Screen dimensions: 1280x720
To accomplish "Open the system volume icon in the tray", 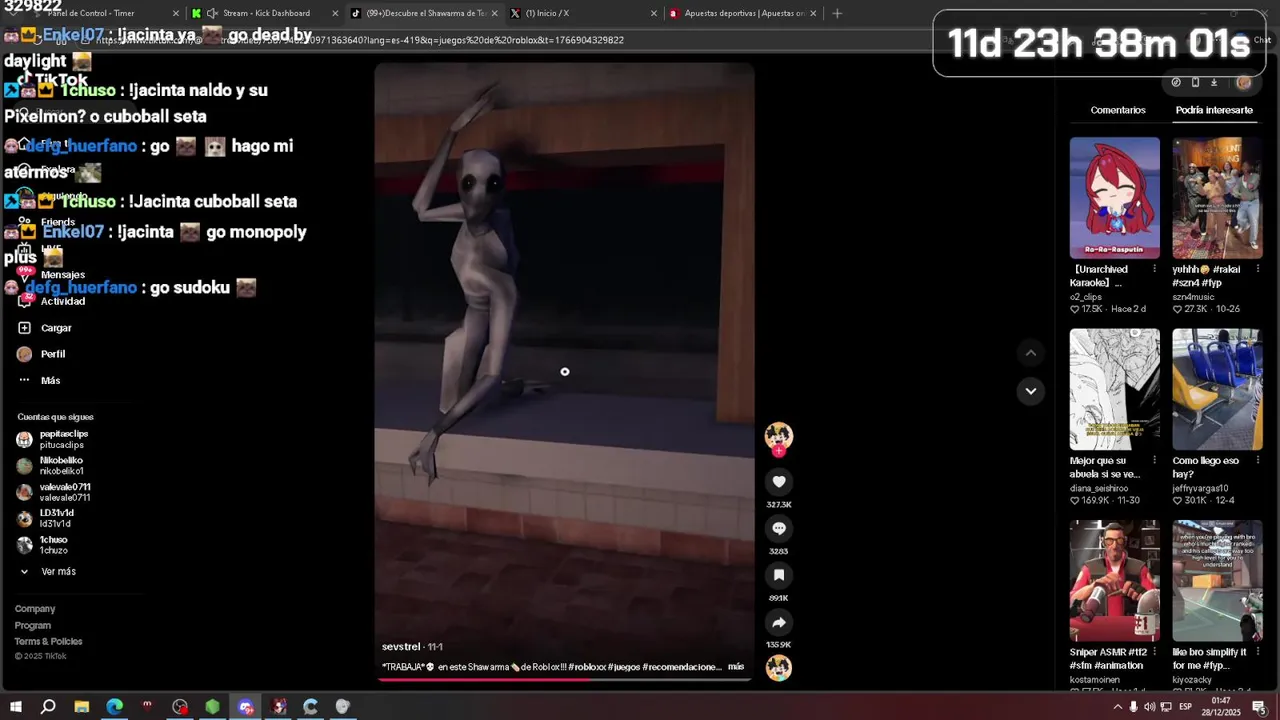I will [x=1150, y=707].
